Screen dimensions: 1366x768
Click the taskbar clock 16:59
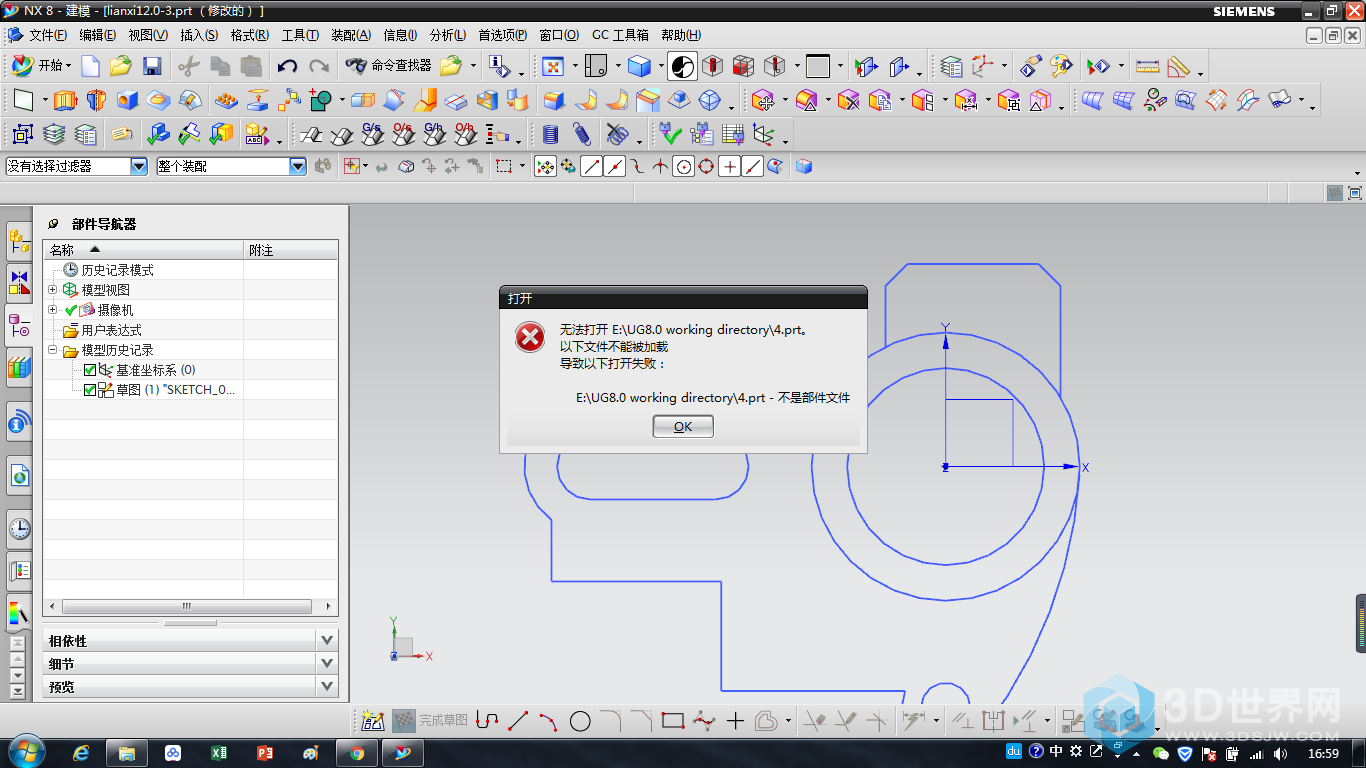click(1323, 753)
